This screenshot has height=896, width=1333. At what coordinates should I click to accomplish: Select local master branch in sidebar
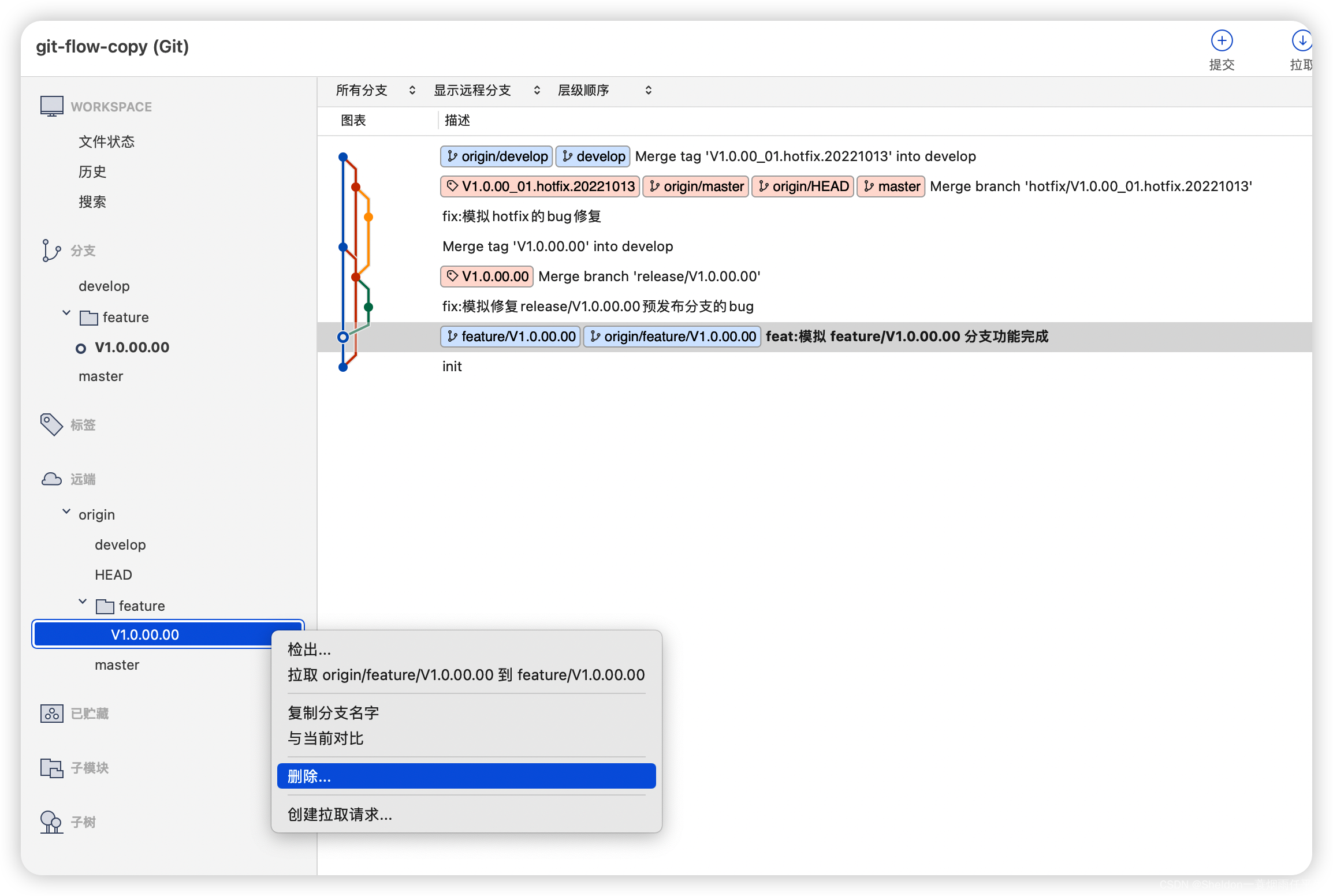tap(101, 376)
